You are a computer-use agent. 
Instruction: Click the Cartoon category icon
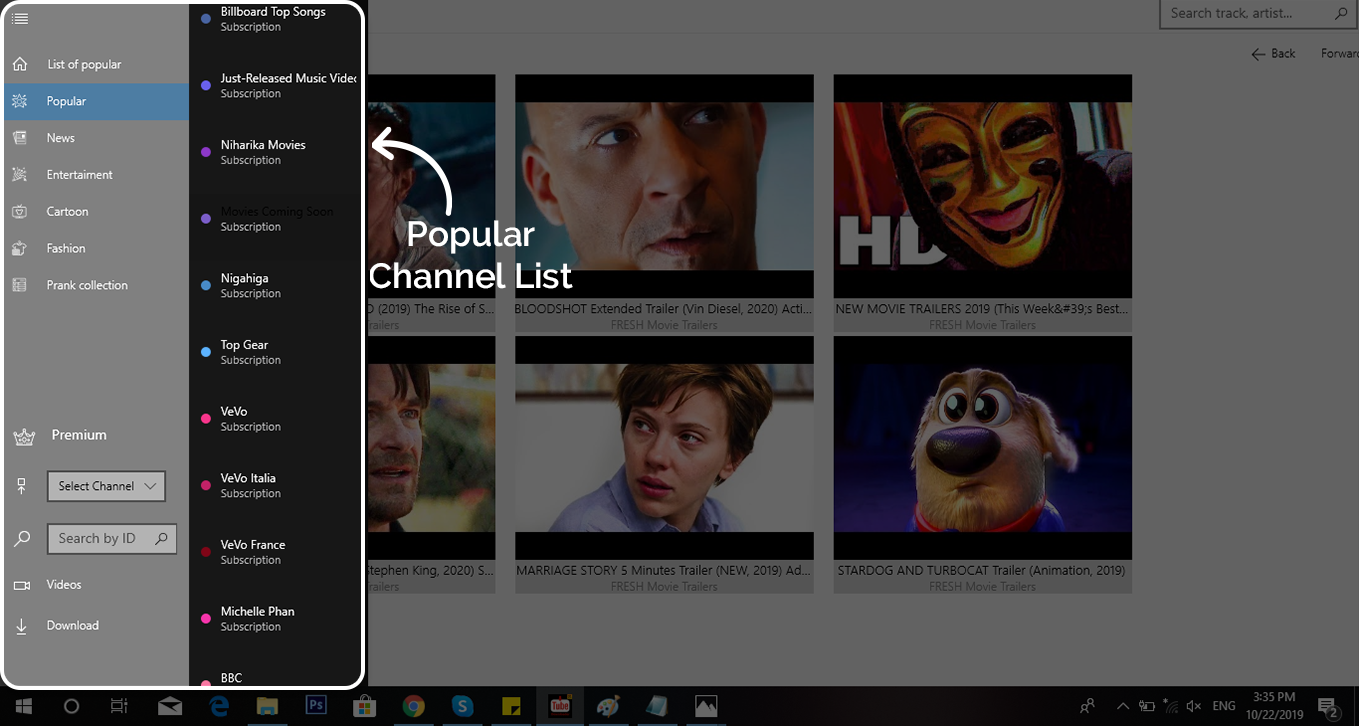[x=20, y=212]
